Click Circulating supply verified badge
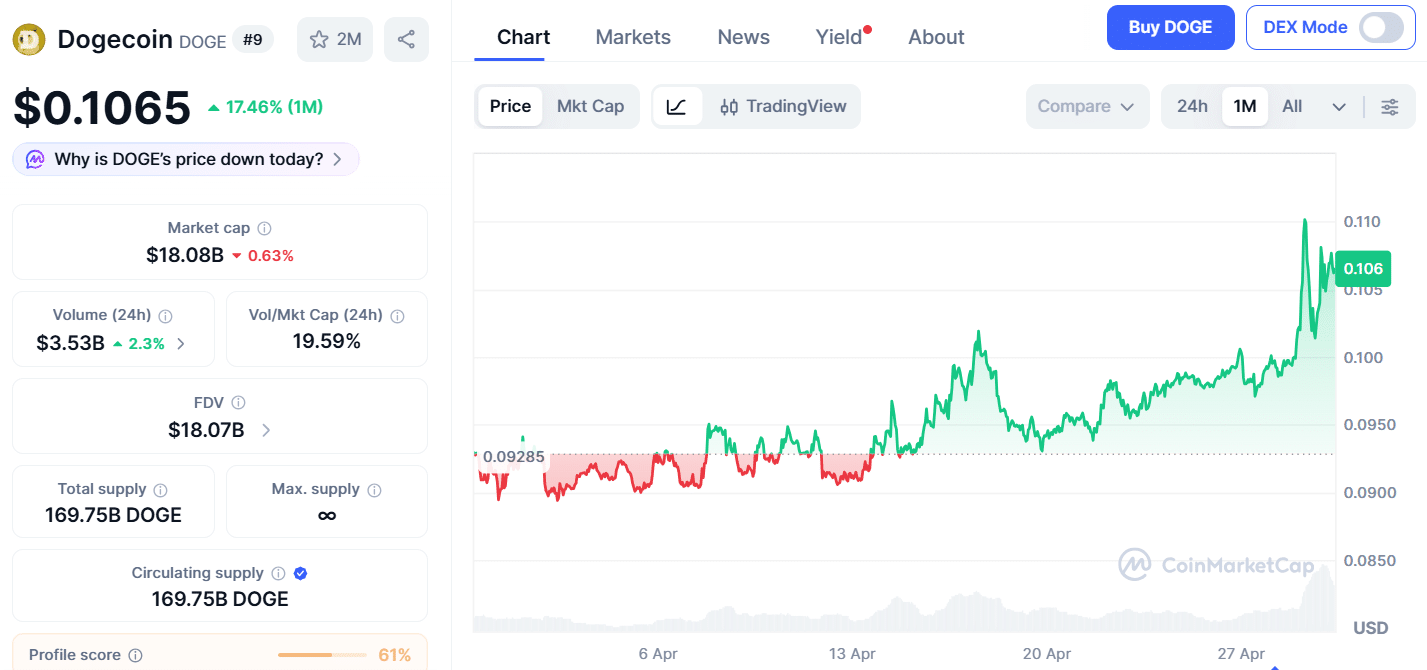The image size is (1427, 670). pyautogui.click(x=301, y=574)
